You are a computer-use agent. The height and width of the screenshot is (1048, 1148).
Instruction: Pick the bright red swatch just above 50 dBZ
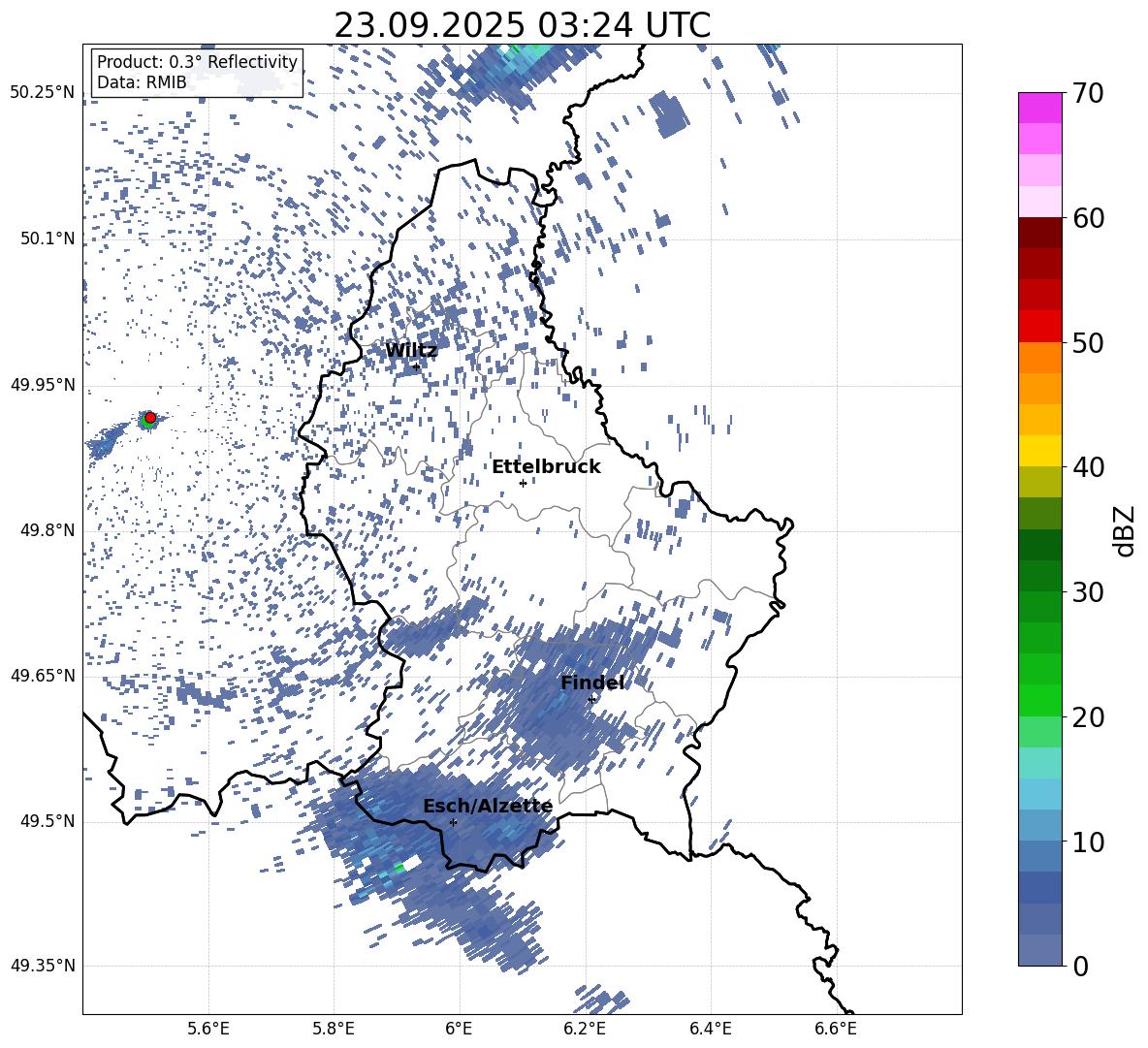1040,327
